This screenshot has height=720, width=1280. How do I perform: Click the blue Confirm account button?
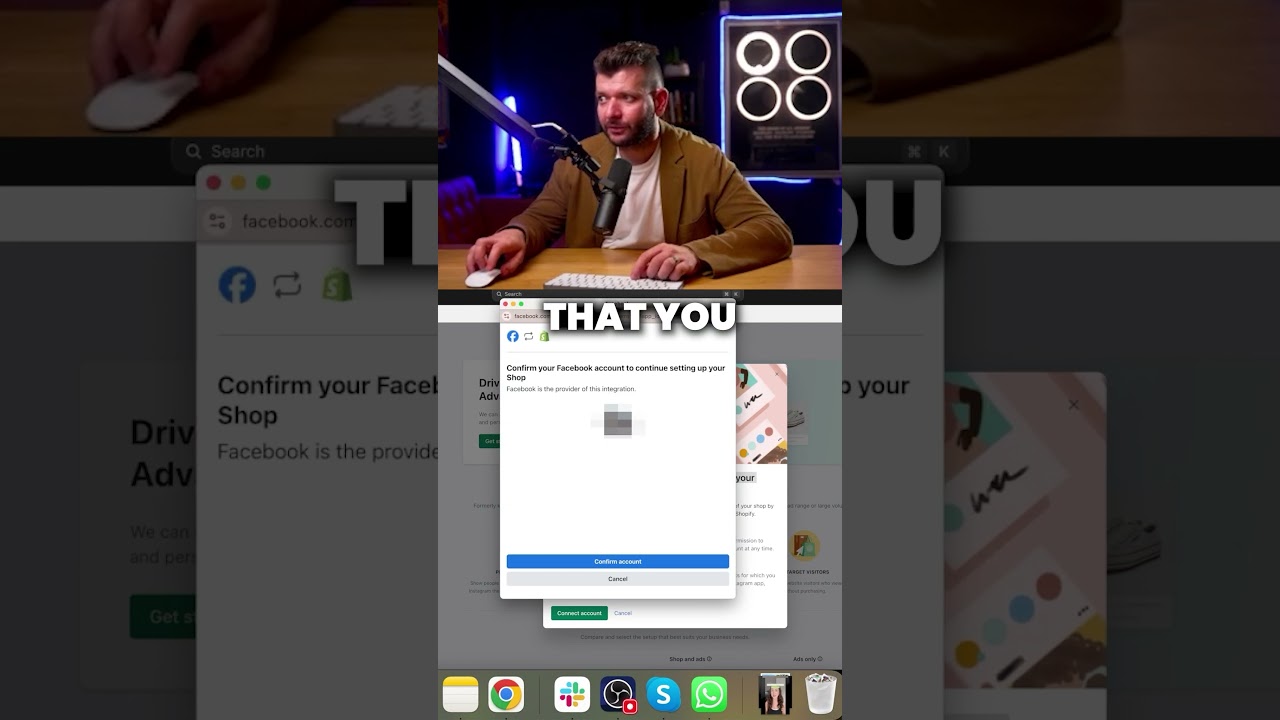click(618, 562)
